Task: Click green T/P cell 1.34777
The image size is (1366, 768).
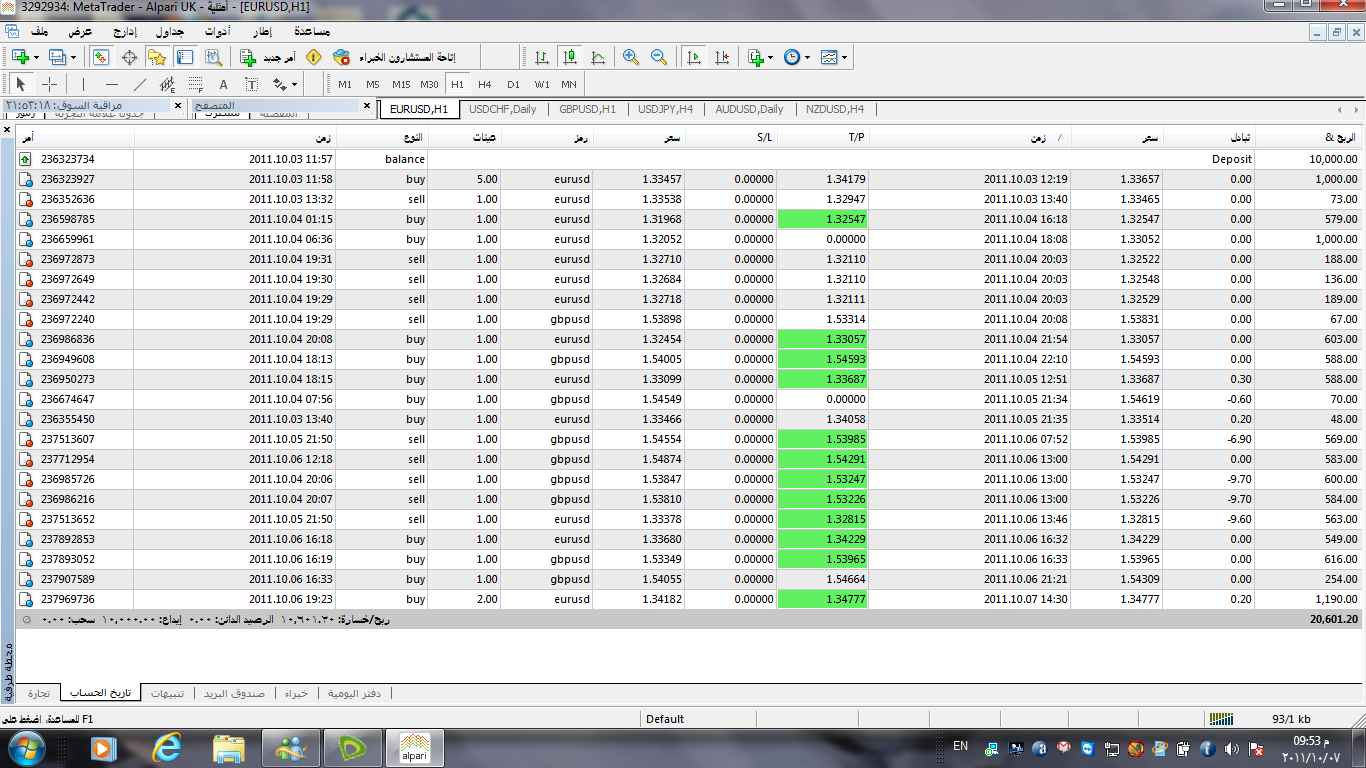Action: point(823,599)
